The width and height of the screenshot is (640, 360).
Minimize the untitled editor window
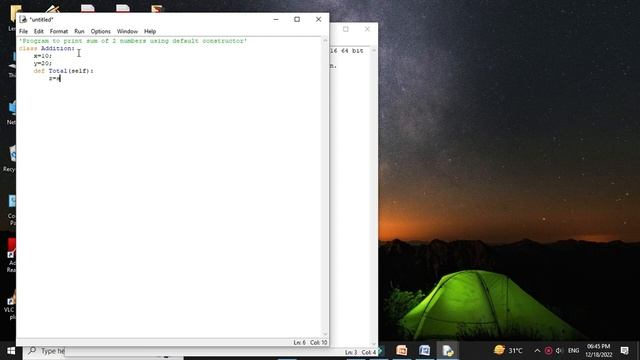pyautogui.click(x=276, y=19)
